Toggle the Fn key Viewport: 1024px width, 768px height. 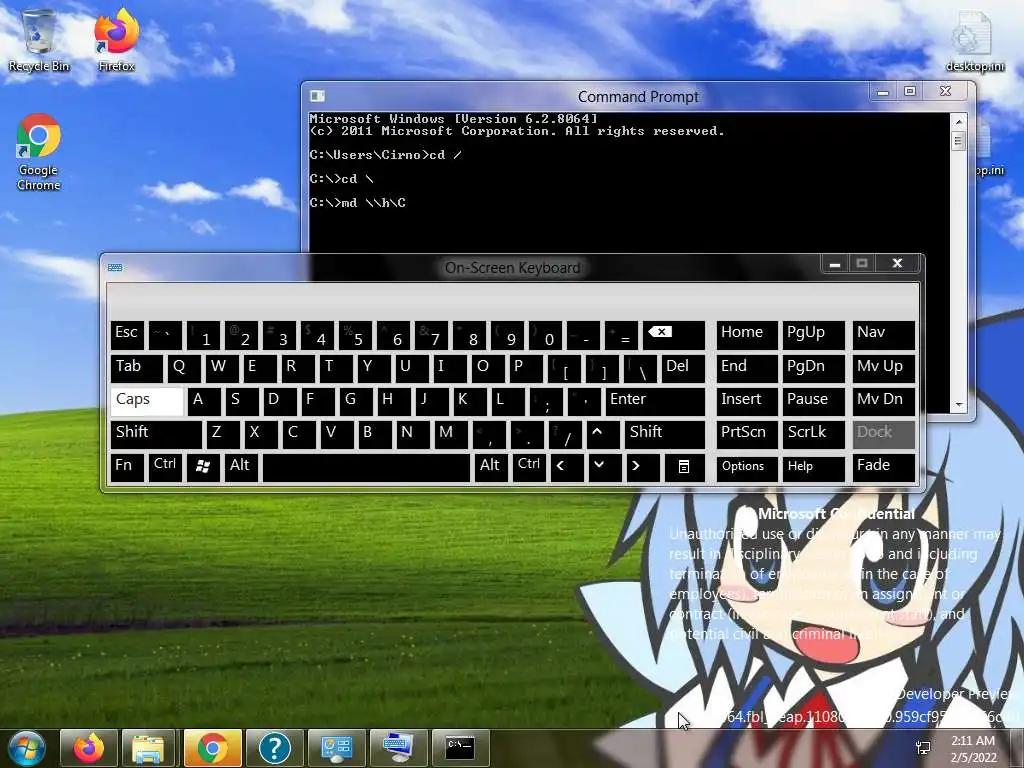[x=127, y=468]
